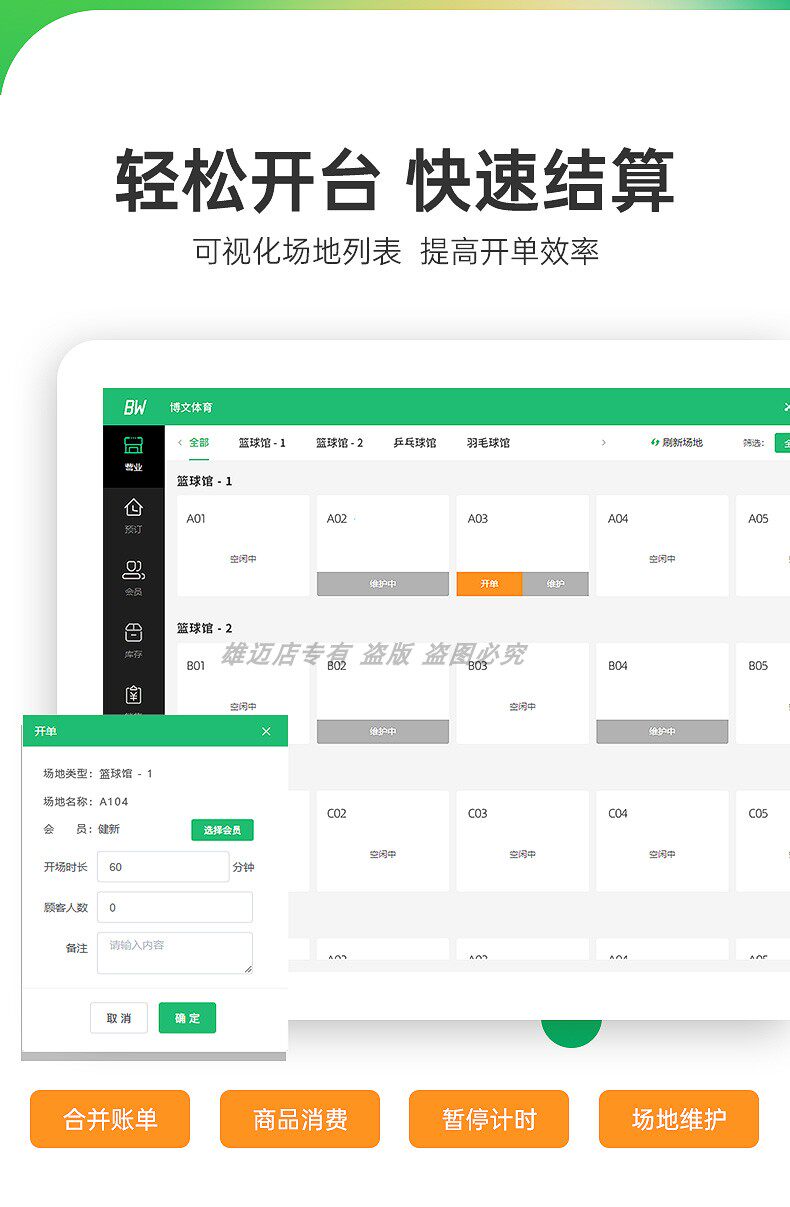Click the 场地名称 A104 text
Screen dimensions: 790x1207
coord(114,801)
